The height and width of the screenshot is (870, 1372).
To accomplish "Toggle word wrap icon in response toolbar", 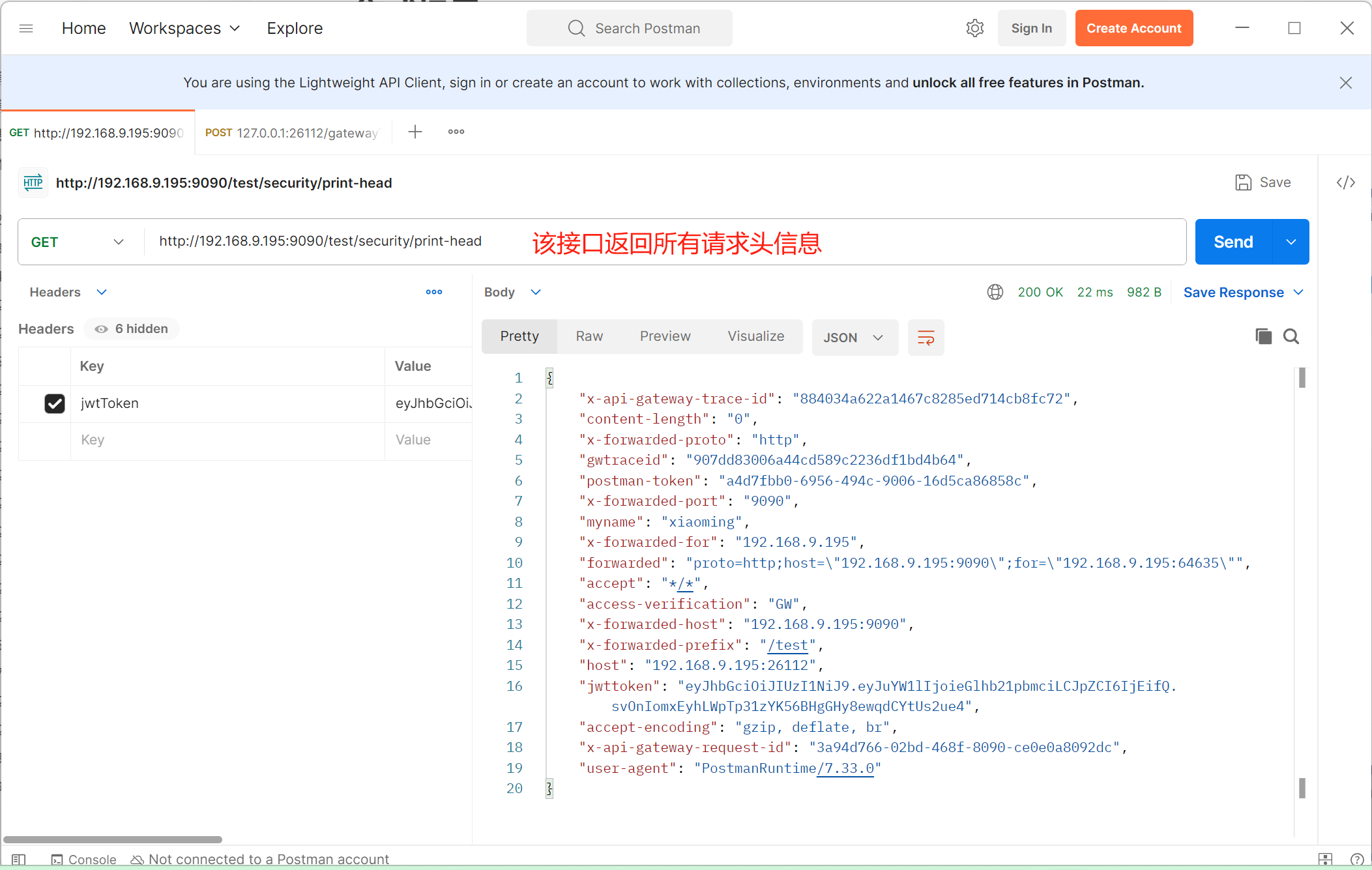I will [926, 338].
